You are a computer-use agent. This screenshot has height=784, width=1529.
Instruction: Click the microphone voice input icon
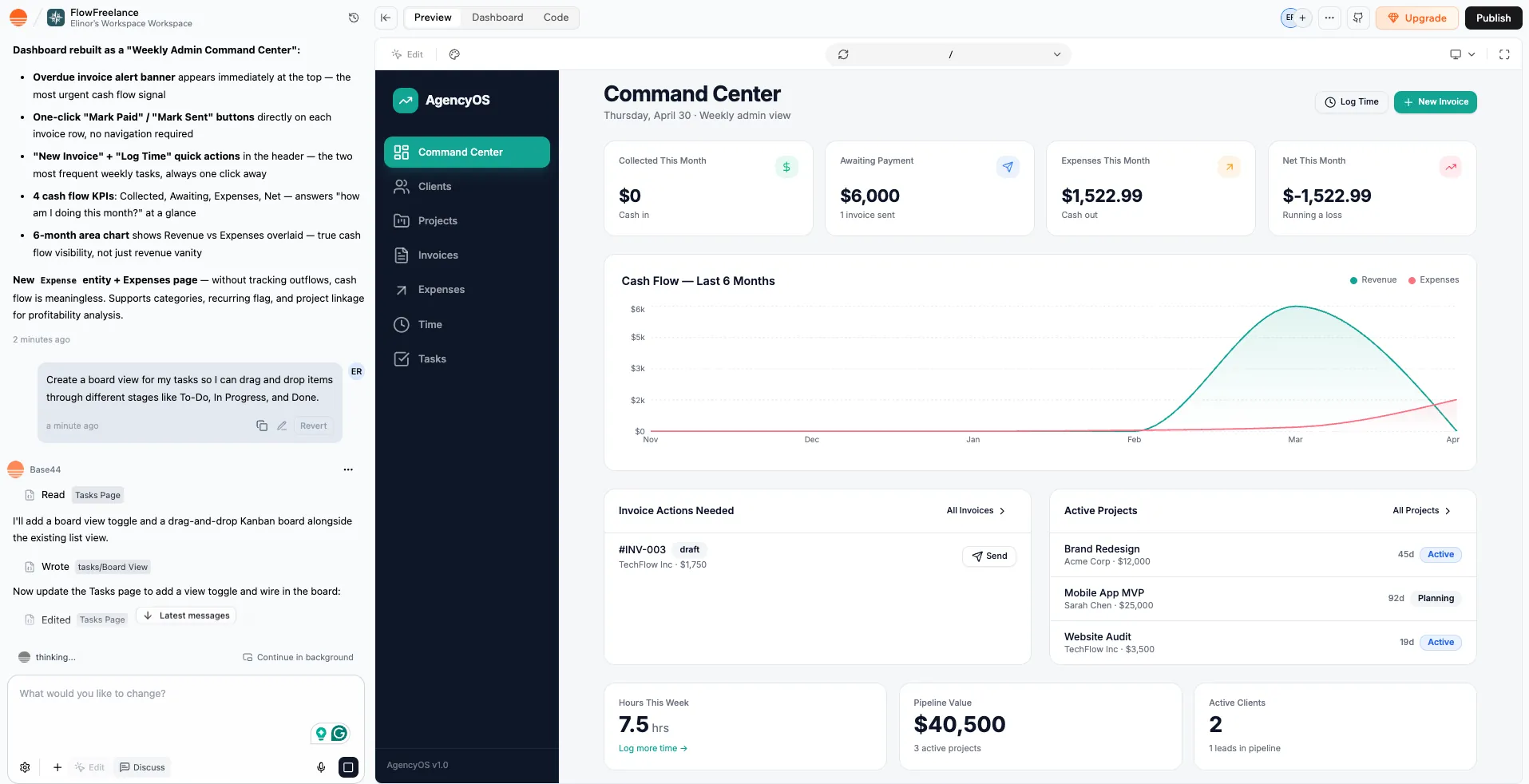coord(321,767)
